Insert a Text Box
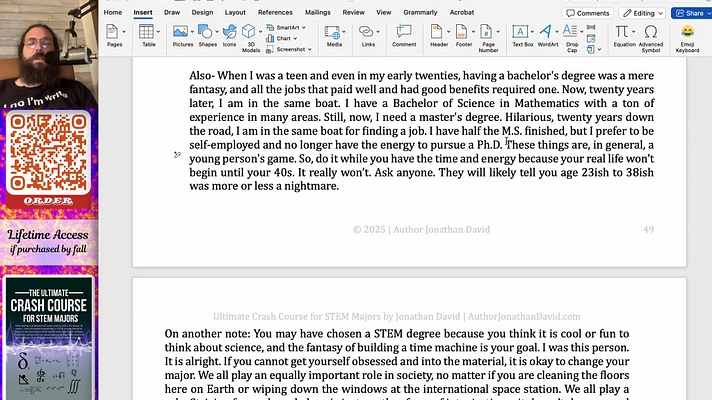 click(x=522, y=34)
